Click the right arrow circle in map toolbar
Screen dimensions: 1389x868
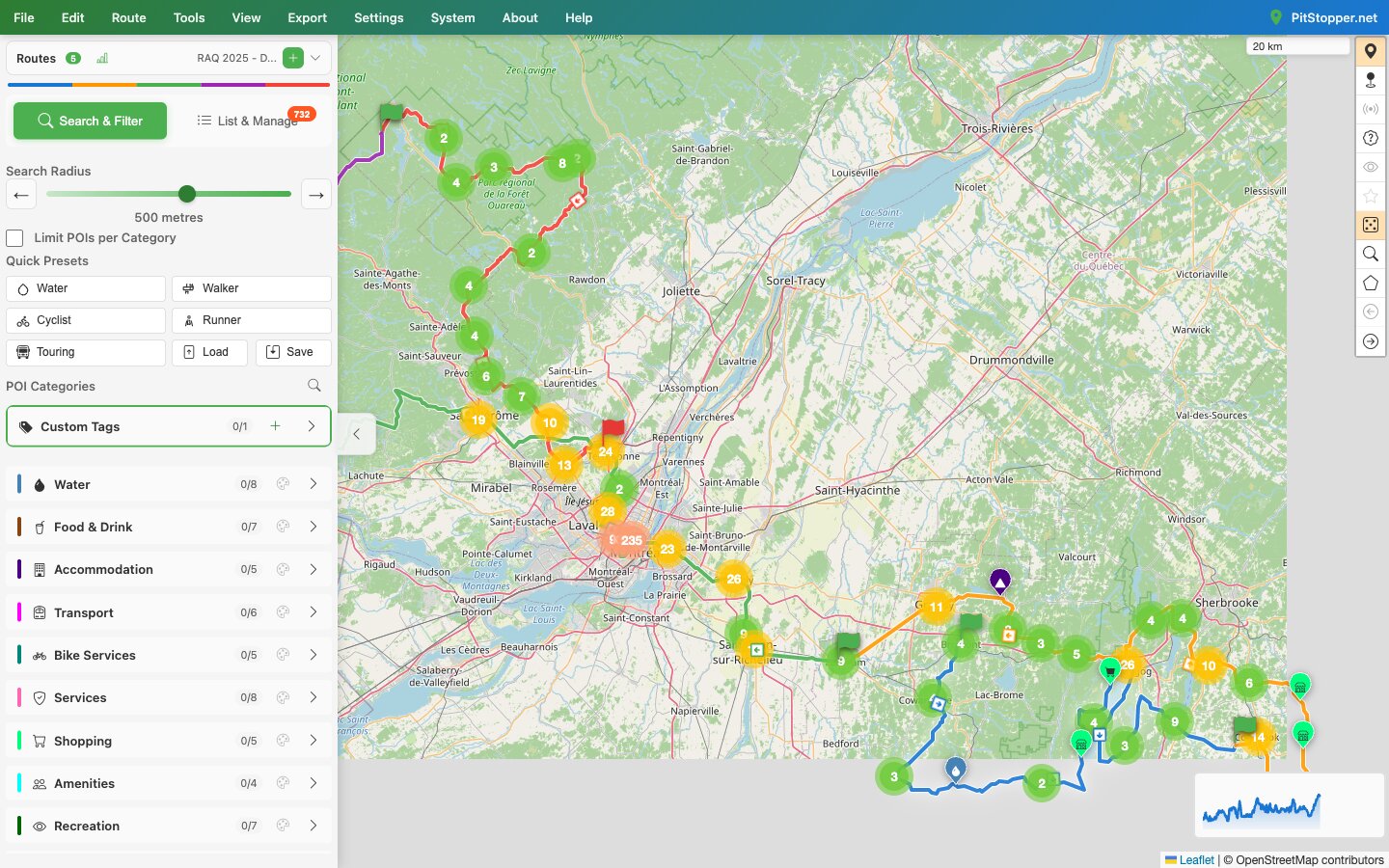(x=1371, y=341)
